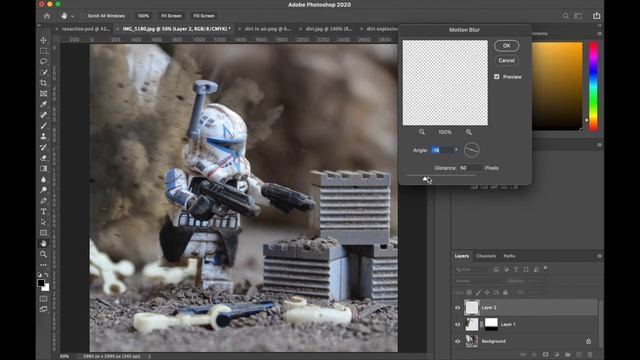The width and height of the screenshot is (640, 360).
Task: Toggle lock image pixels brush icon
Action: pyautogui.click(x=478, y=293)
